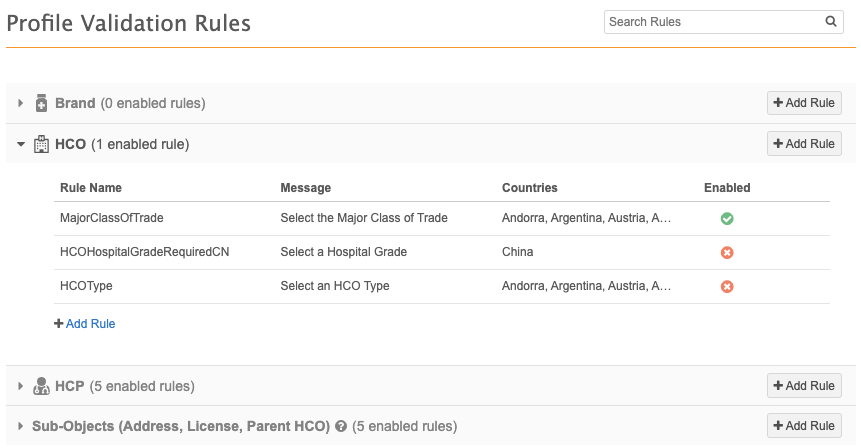This screenshot has height=448, width=861.
Task: Expand the Sub-Objects rules section
Action: pos(20,426)
